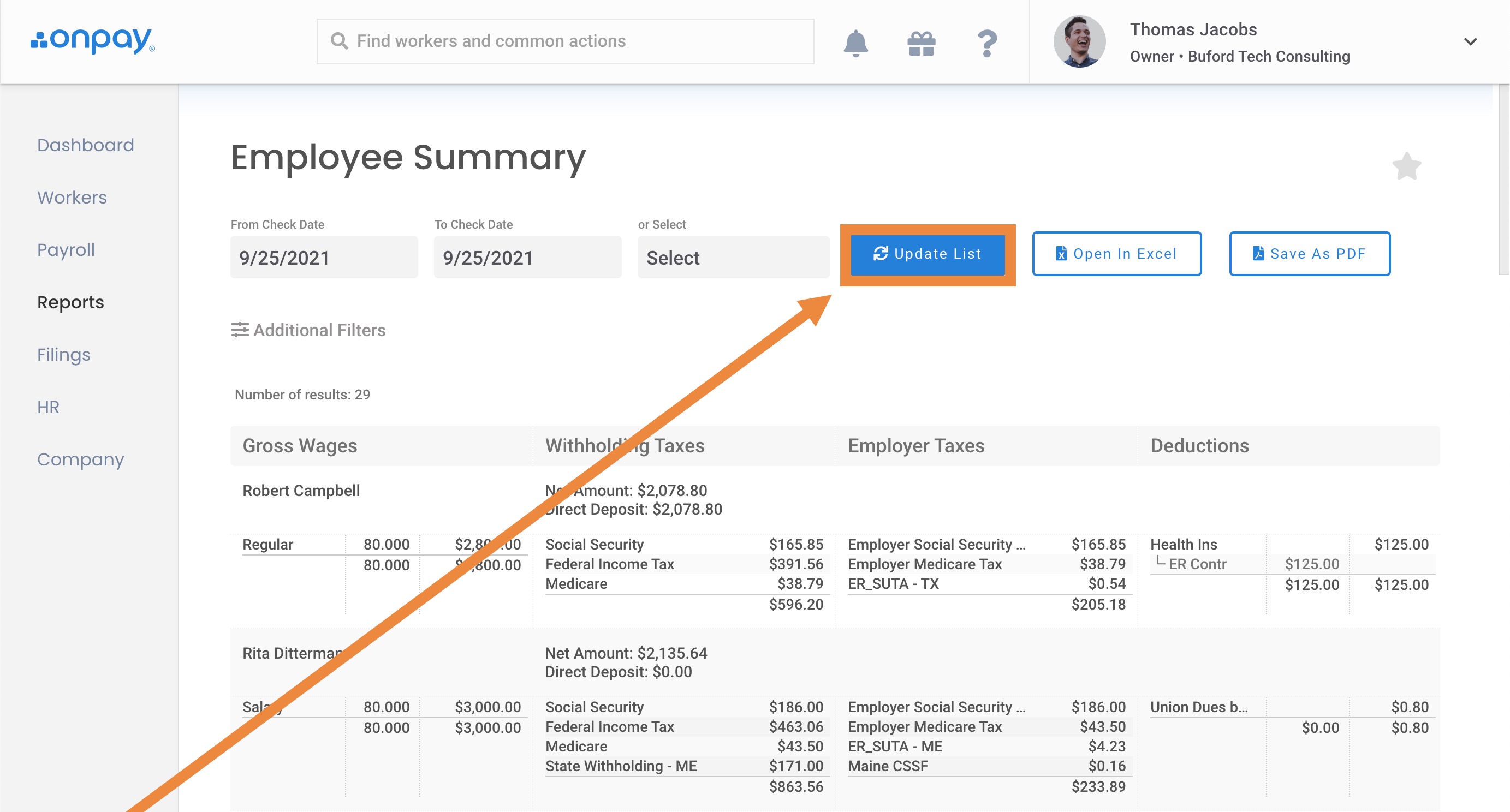Click Rita's withholding total $863.56
The image size is (1510, 812).
796,786
